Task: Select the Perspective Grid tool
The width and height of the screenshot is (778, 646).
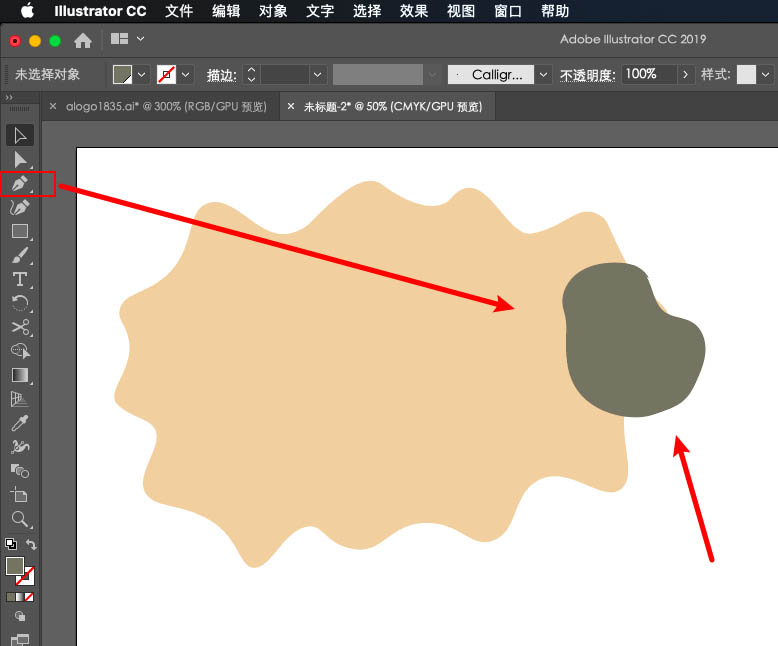Action: tap(20, 399)
